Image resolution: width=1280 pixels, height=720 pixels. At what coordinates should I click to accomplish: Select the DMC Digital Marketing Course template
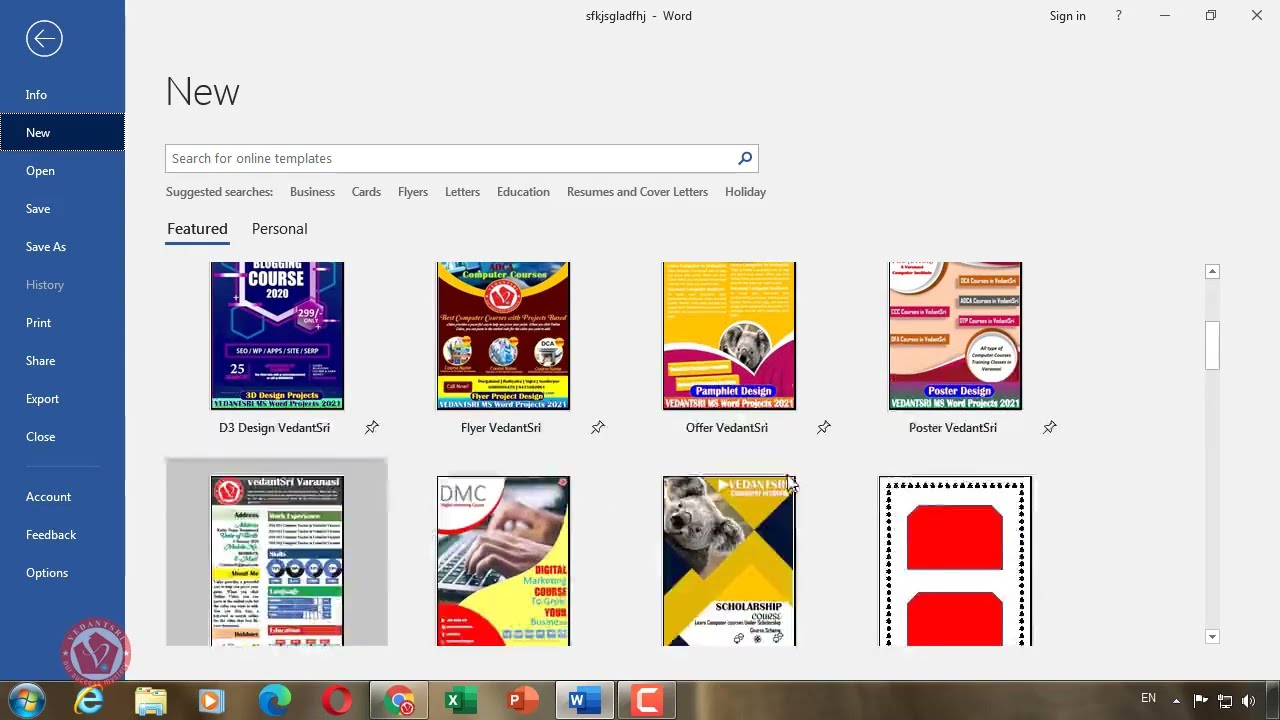coord(503,561)
